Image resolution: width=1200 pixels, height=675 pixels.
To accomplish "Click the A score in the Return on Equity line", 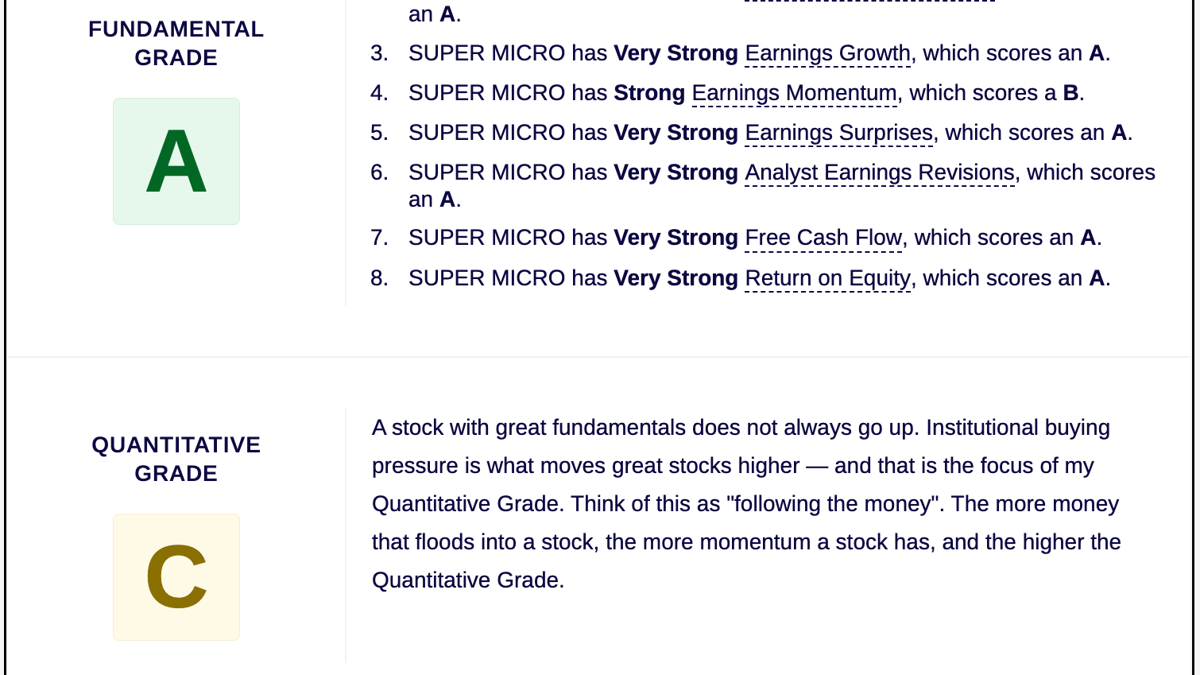I will coord(1098,278).
